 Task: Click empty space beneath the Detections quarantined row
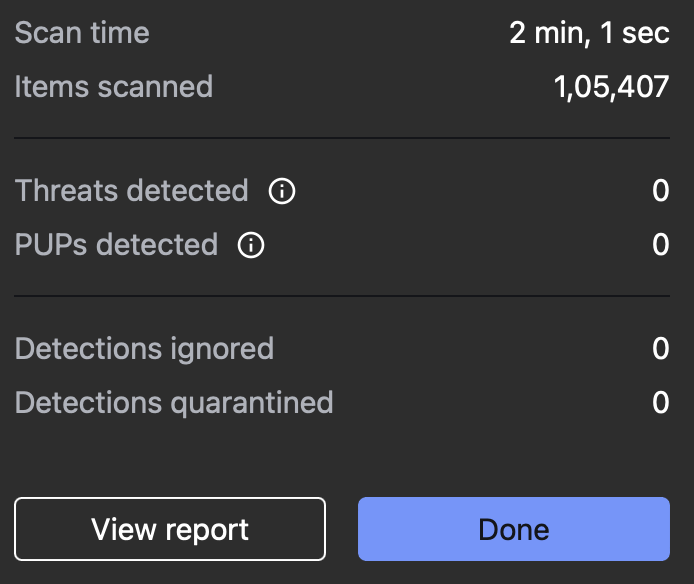pyautogui.click(x=341, y=455)
